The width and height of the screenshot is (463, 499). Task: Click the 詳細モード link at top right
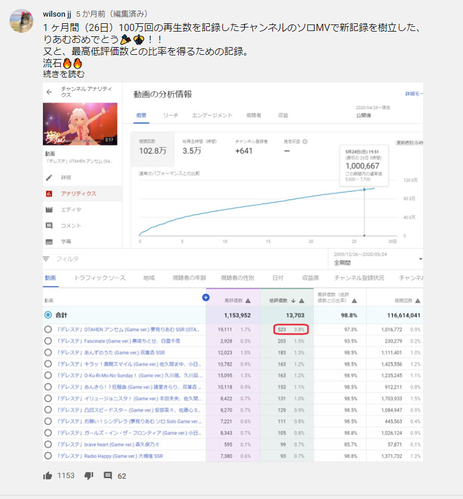(414, 94)
